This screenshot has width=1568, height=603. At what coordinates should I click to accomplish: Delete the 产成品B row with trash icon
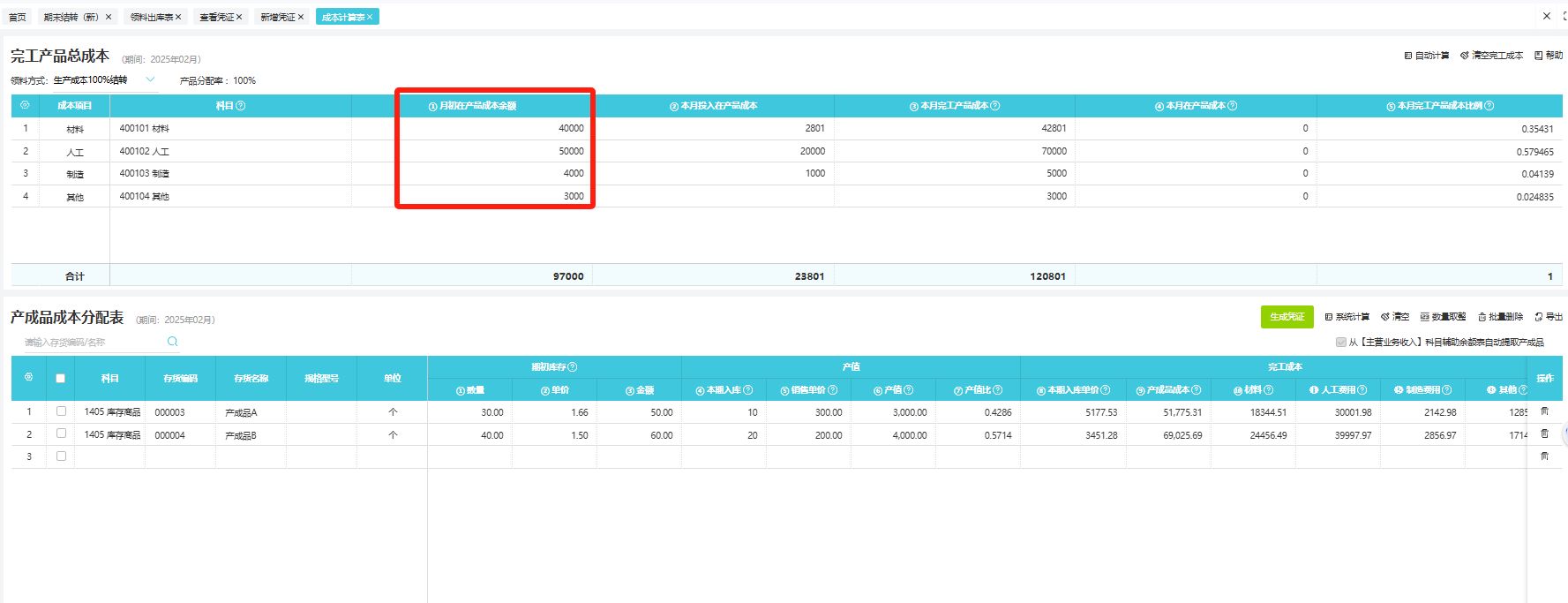(1544, 433)
